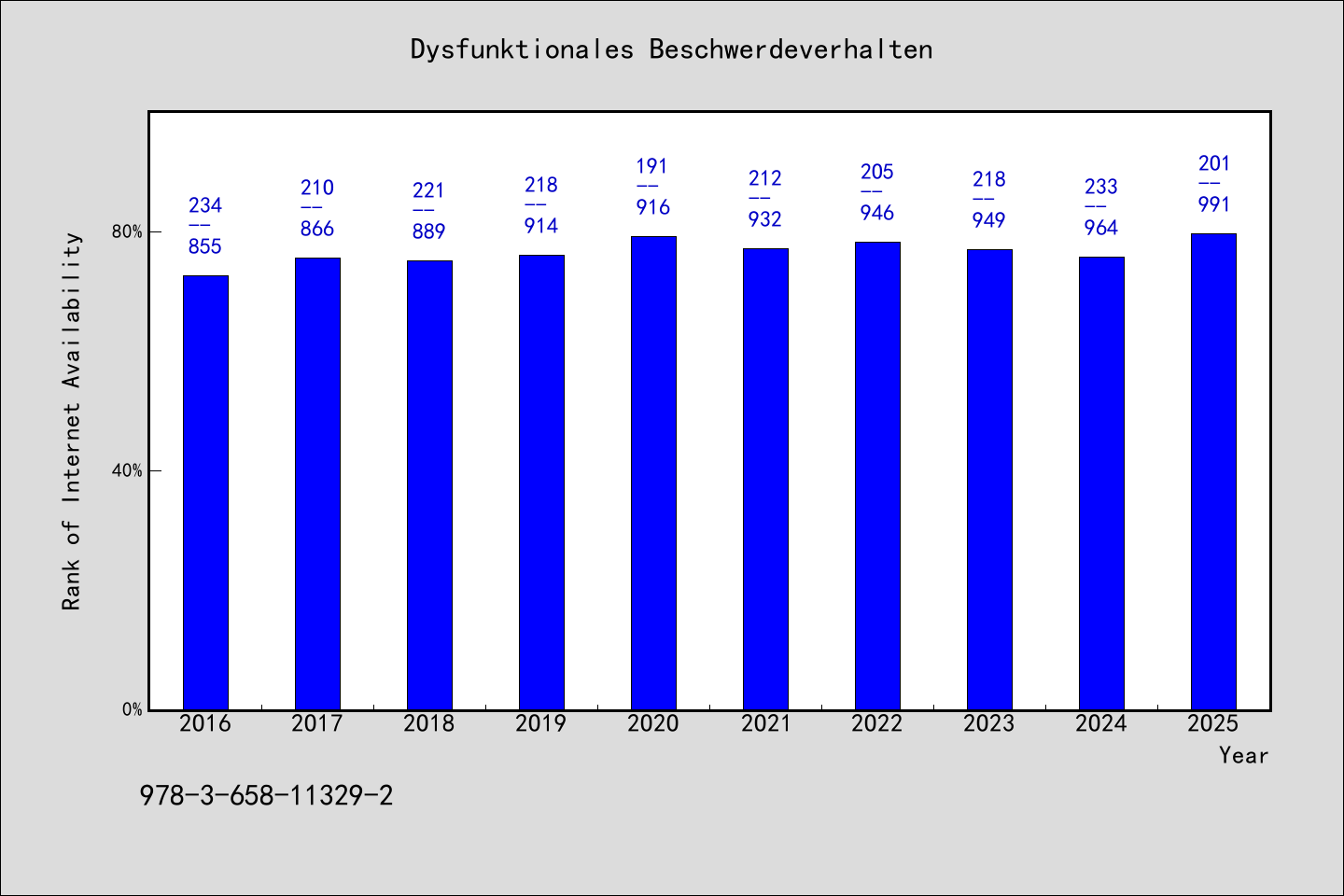
Task: Click the value 221 data label
Action: tap(429, 190)
